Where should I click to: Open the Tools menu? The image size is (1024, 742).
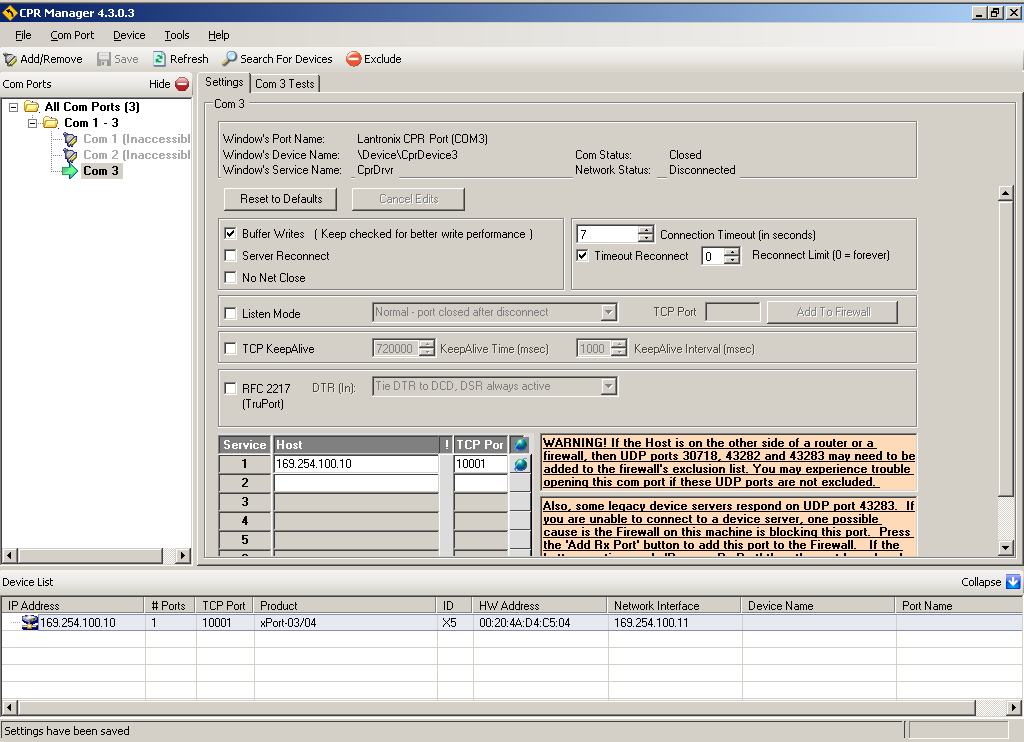(177, 35)
